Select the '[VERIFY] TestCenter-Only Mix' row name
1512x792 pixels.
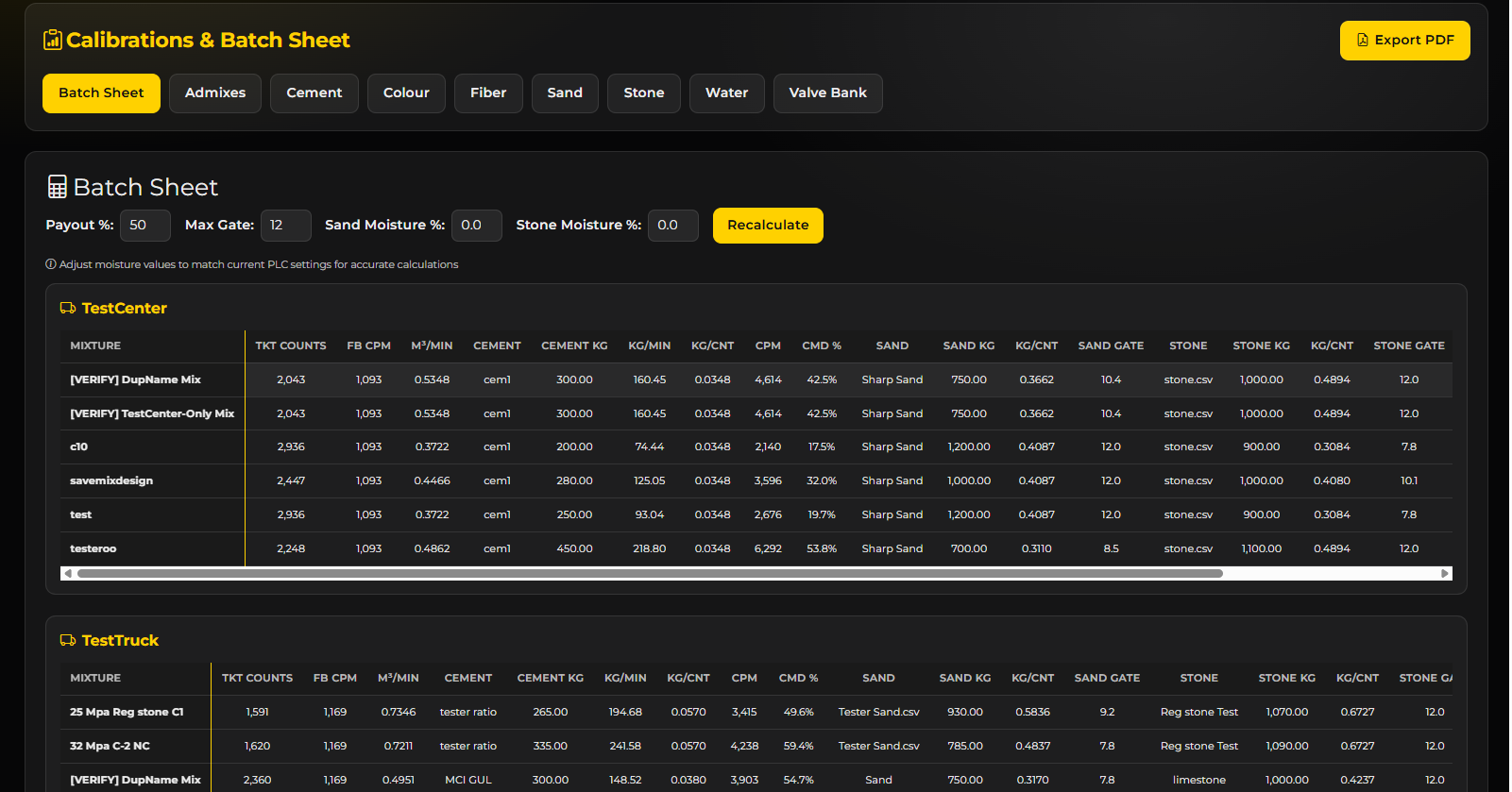pos(152,413)
